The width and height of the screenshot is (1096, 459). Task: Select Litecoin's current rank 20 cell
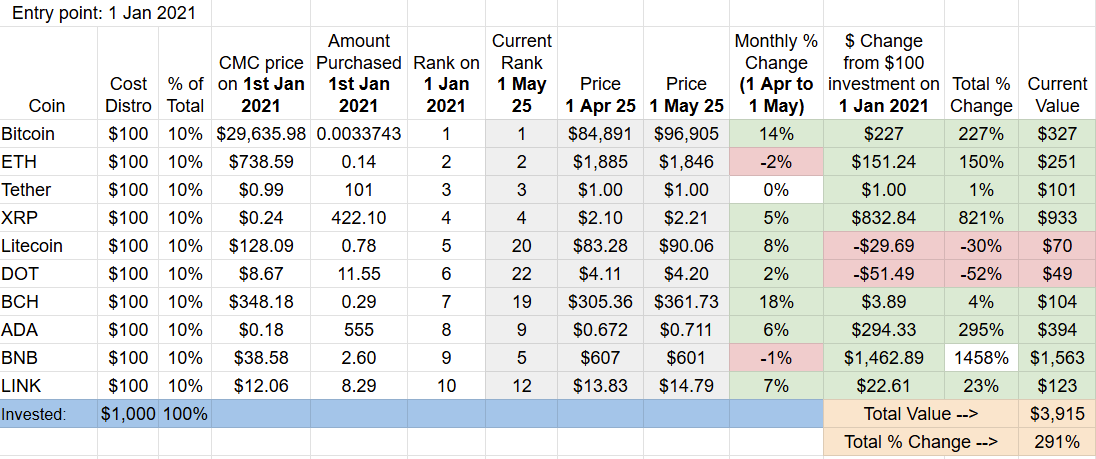[521, 245]
